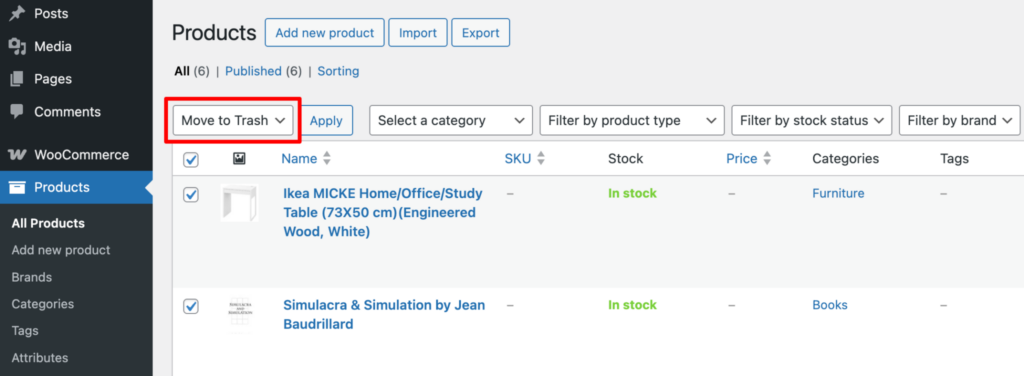Uncheck the Ikea MICKE table checkbox
Screen dimensions: 1024x376
pyautogui.click(x=191, y=195)
